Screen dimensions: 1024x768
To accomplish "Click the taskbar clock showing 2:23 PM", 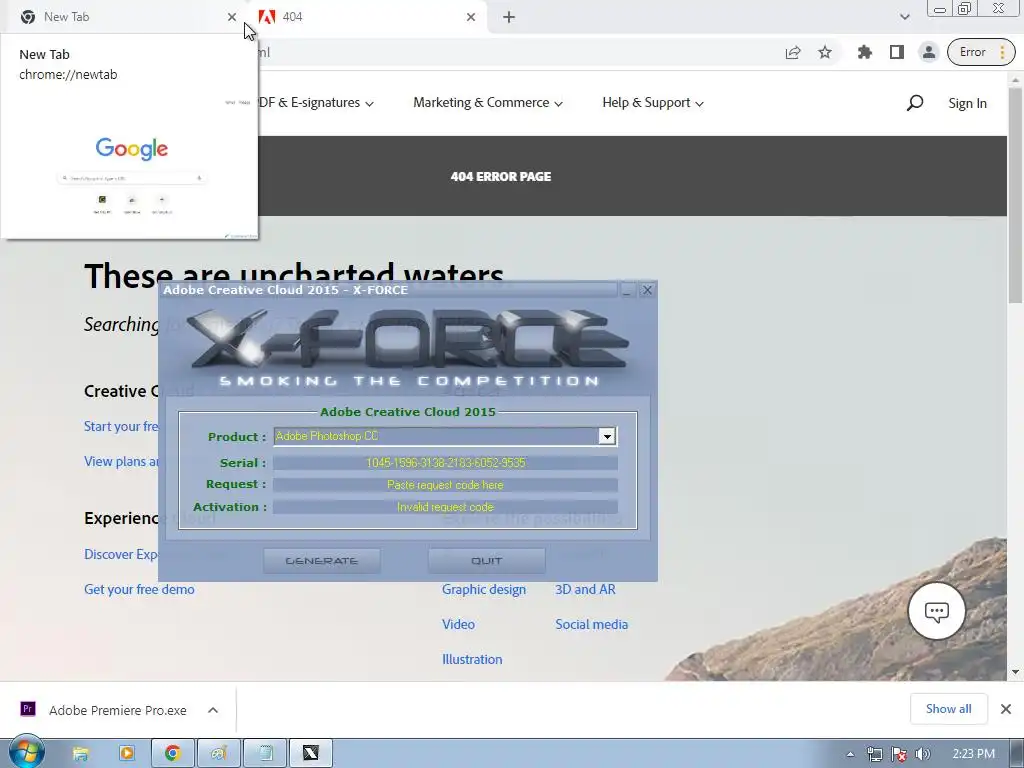I will pyautogui.click(x=973, y=754).
